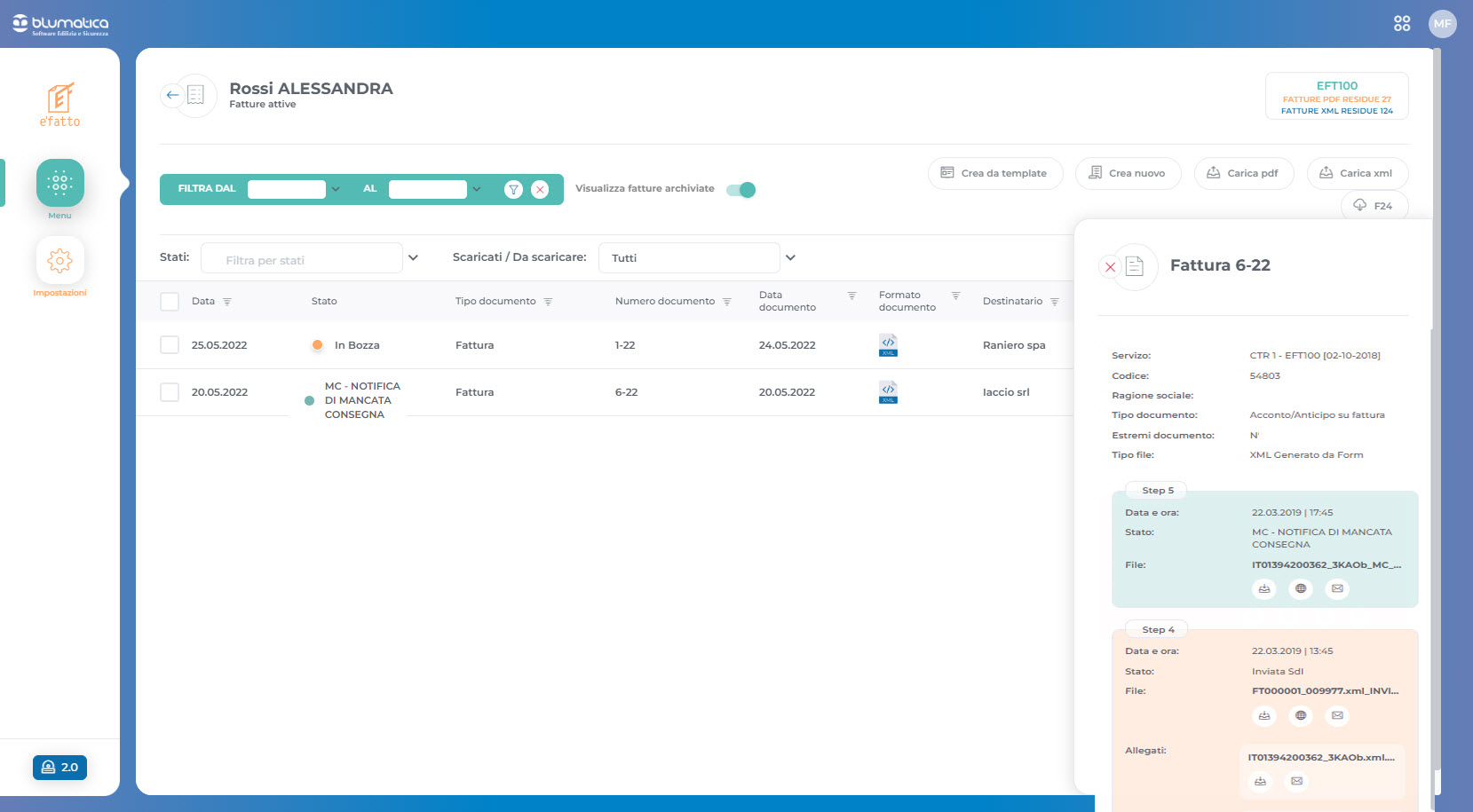Click the back arrow next to Rossi ALESSANDRA
This screenshot has height=812, width=1473.
point(172,95)
